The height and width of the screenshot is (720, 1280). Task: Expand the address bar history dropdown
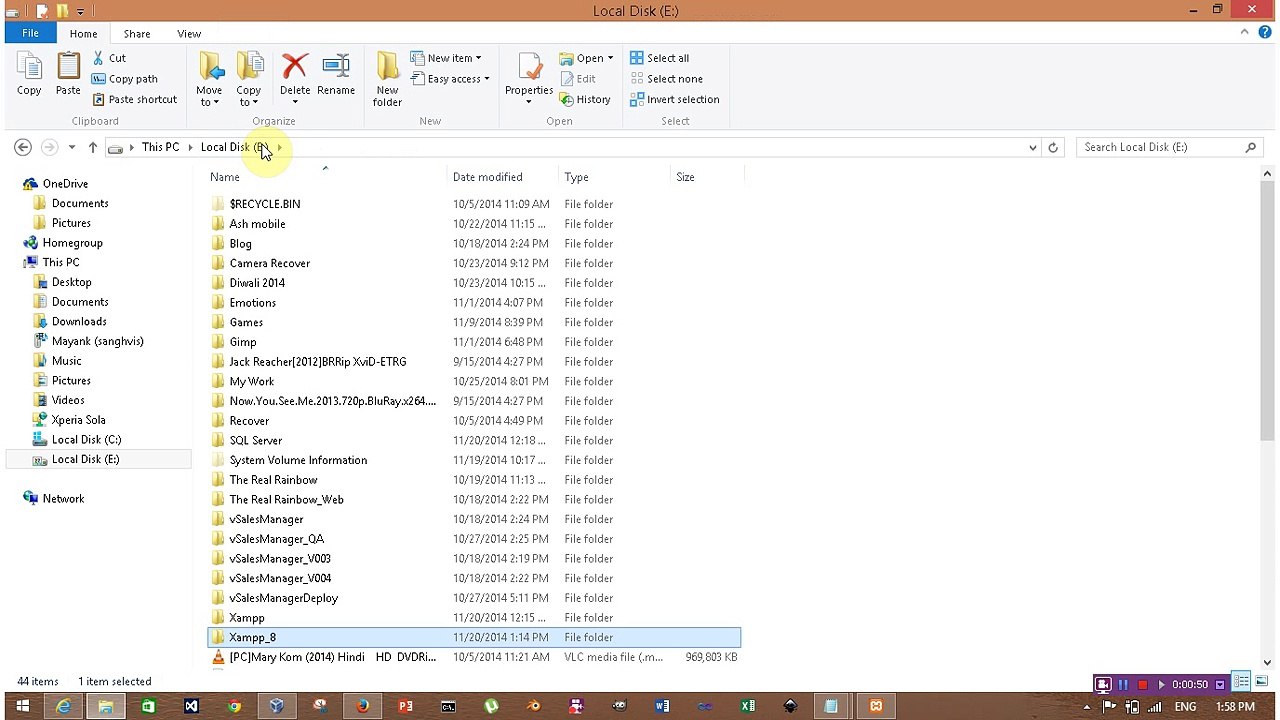(x=1033, y=147)
